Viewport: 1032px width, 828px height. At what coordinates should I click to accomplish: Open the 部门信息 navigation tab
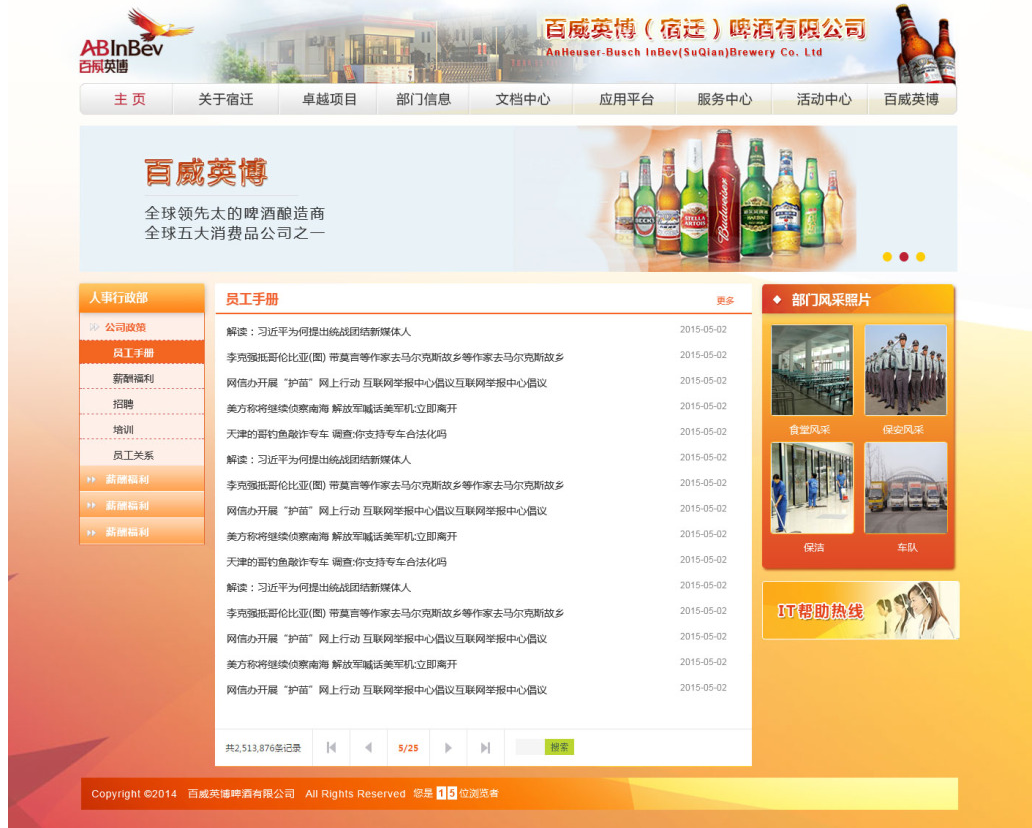point(423,99)
